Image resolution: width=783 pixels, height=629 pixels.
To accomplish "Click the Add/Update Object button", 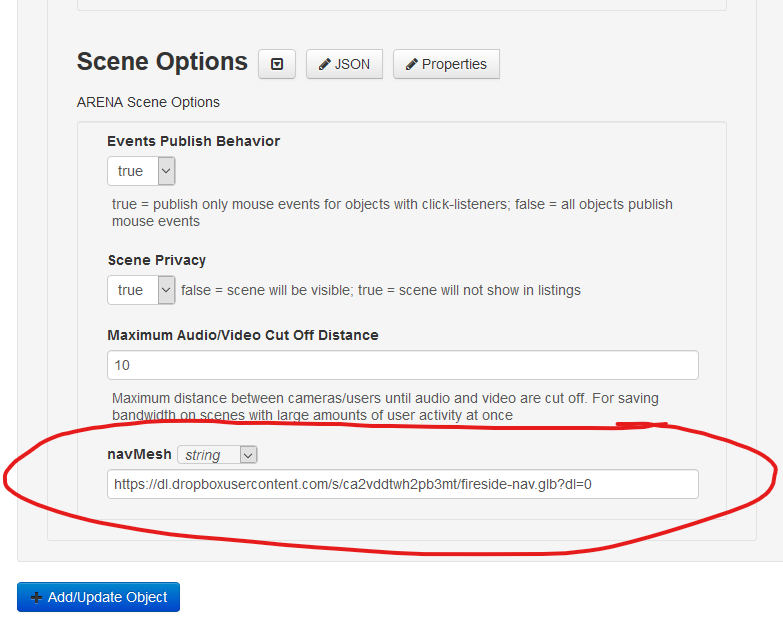I will tap(98, 597).
